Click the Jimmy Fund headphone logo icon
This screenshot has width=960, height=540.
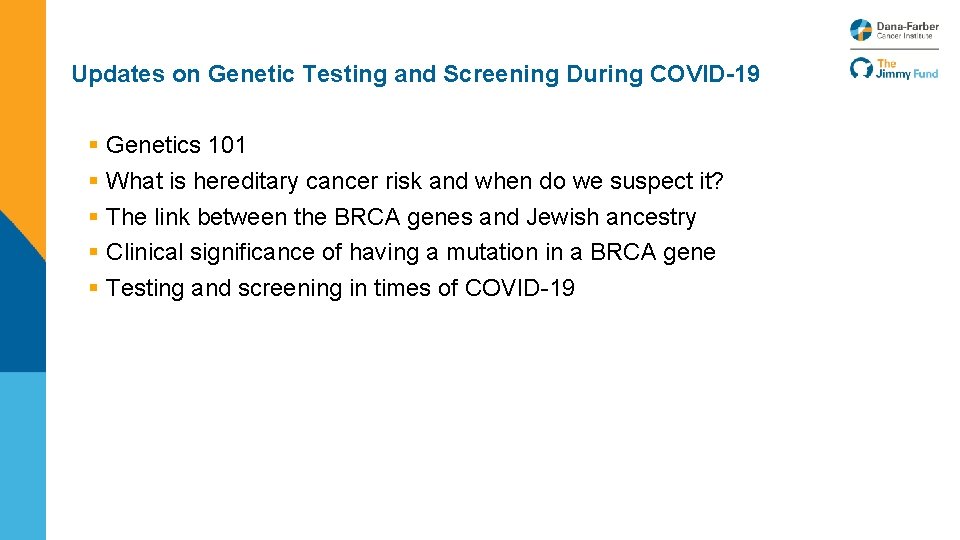pos(860,68)
